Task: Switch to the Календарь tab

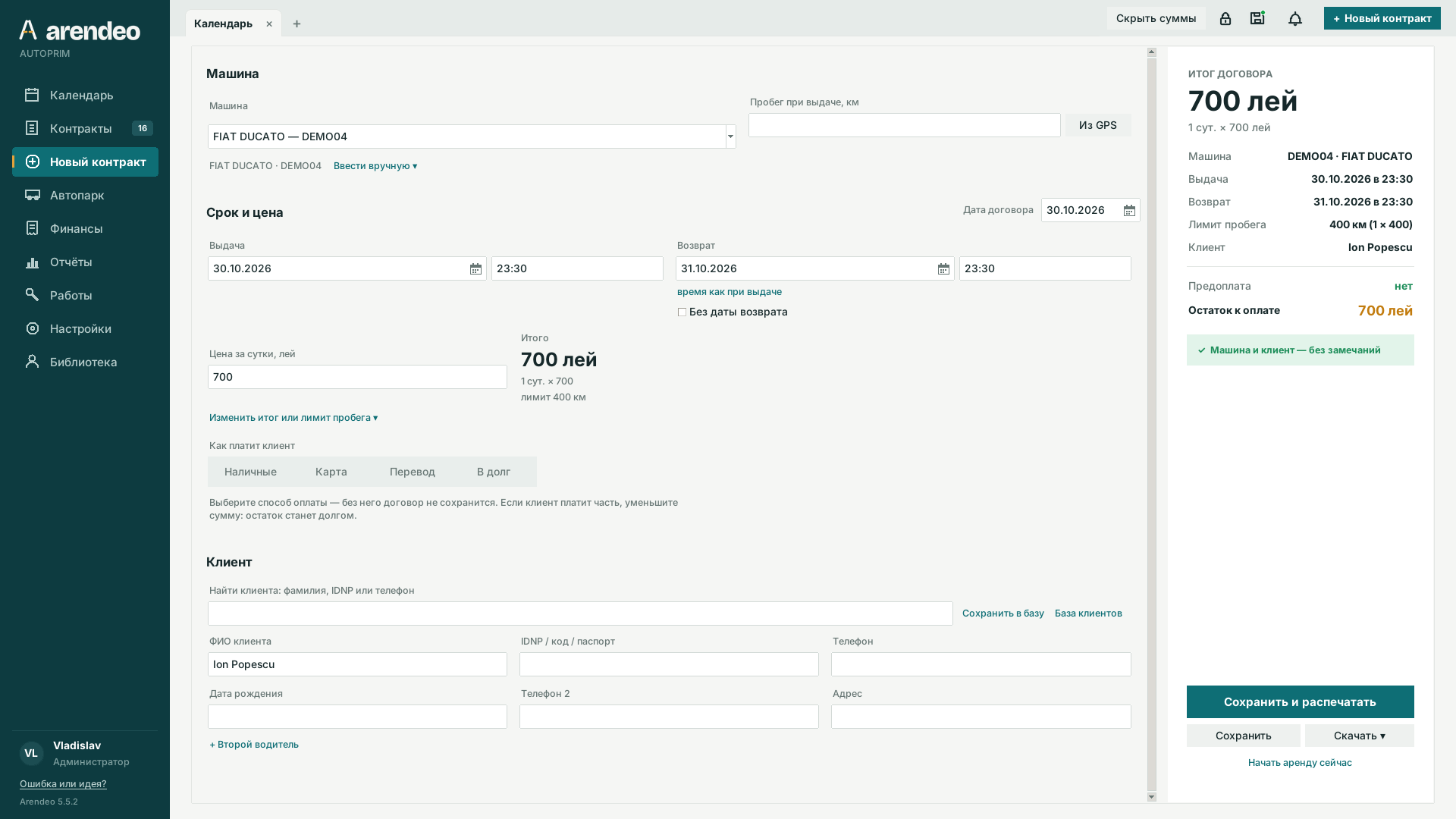Action: [x=223, y=24]
